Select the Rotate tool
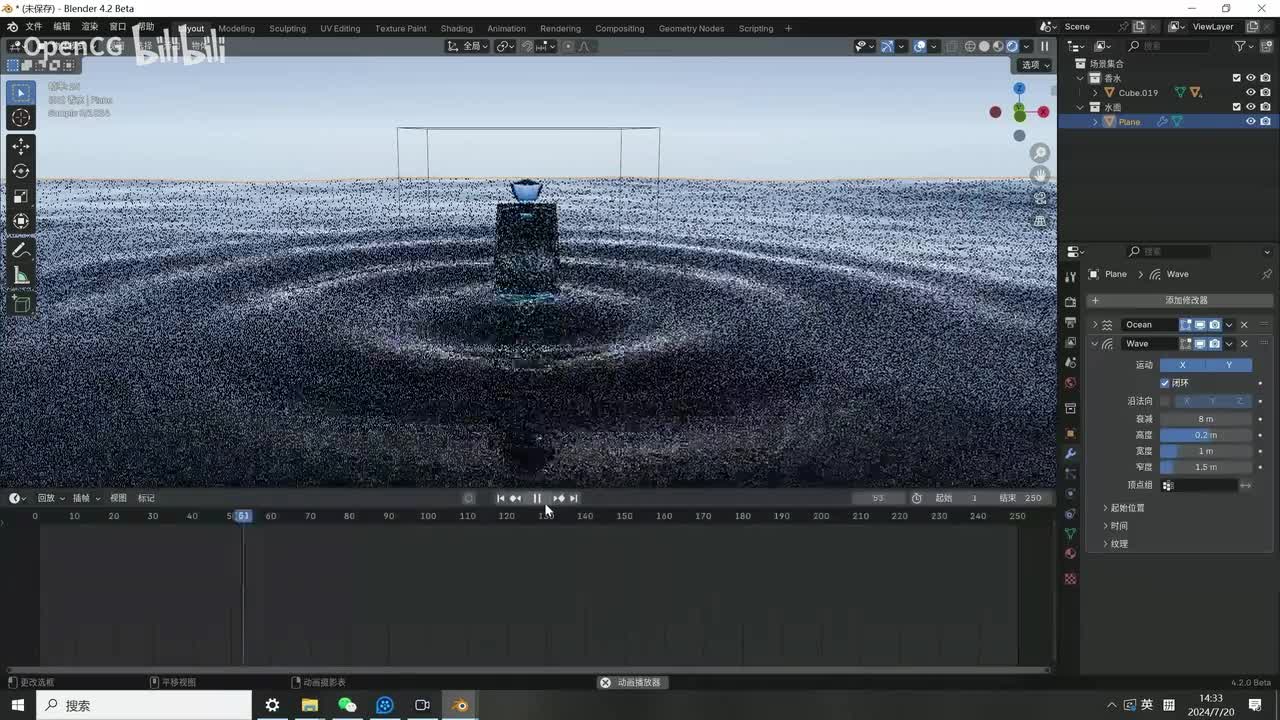The image size is (1280, 720). pyautogui.click(x=21, y=171)
